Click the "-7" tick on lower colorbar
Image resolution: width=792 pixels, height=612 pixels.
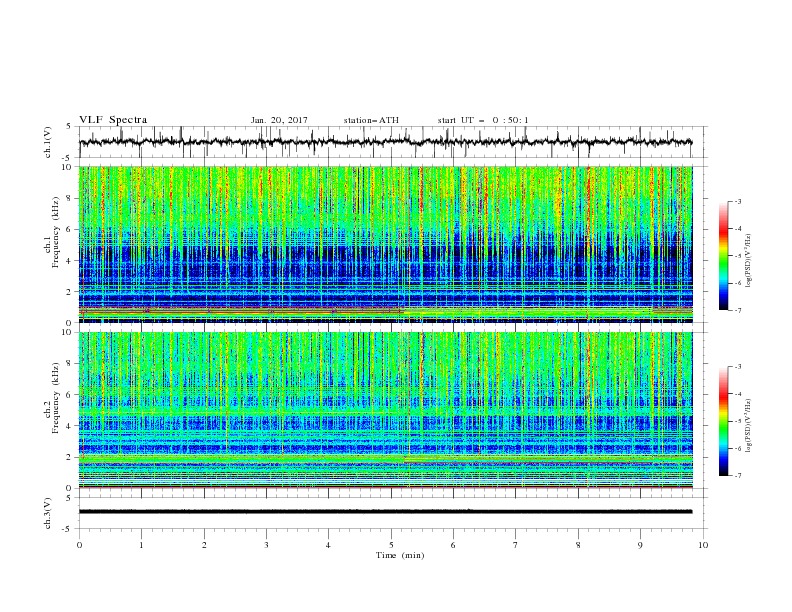(x=738, y=475)
